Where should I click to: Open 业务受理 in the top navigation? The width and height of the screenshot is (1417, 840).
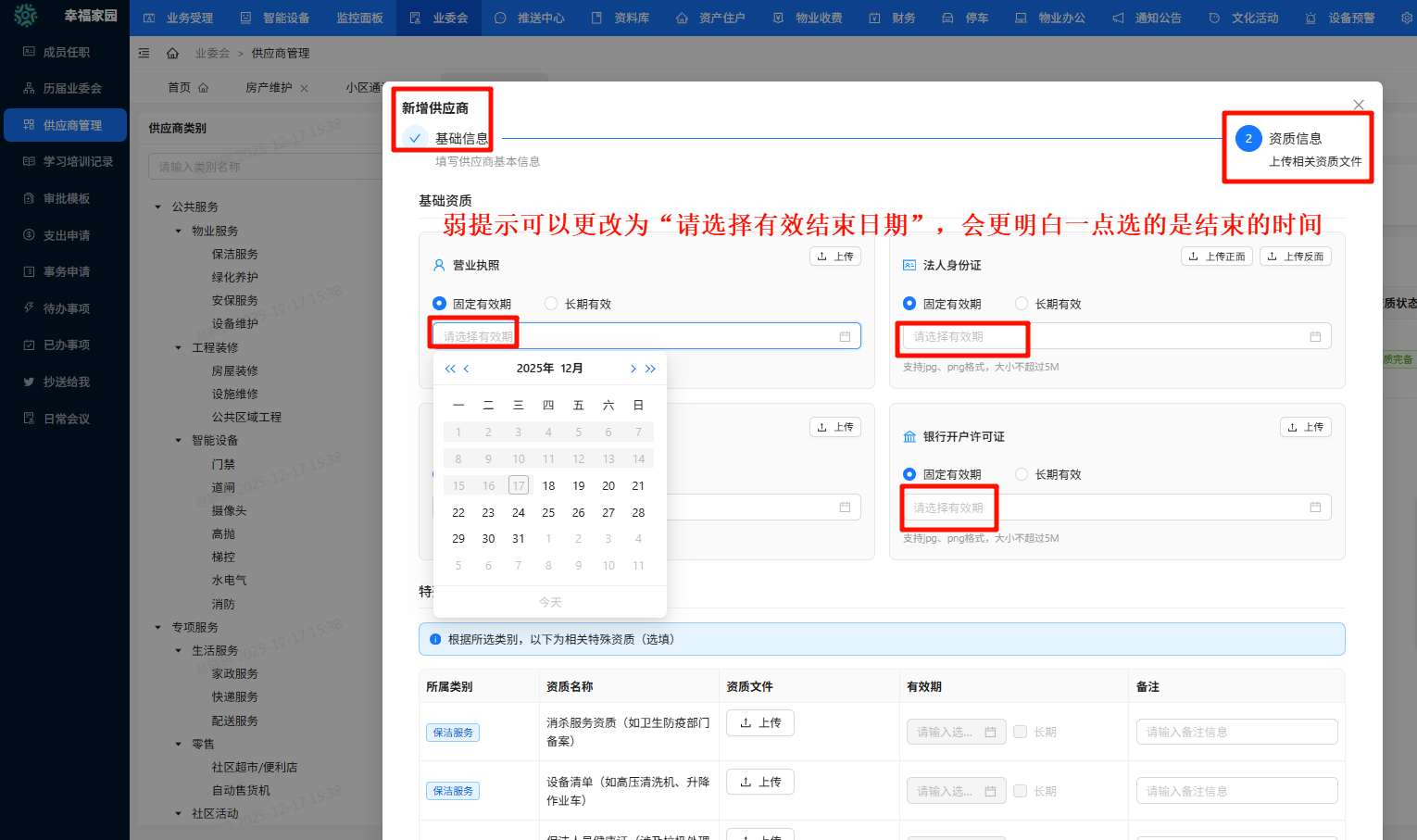pos(179,18)
